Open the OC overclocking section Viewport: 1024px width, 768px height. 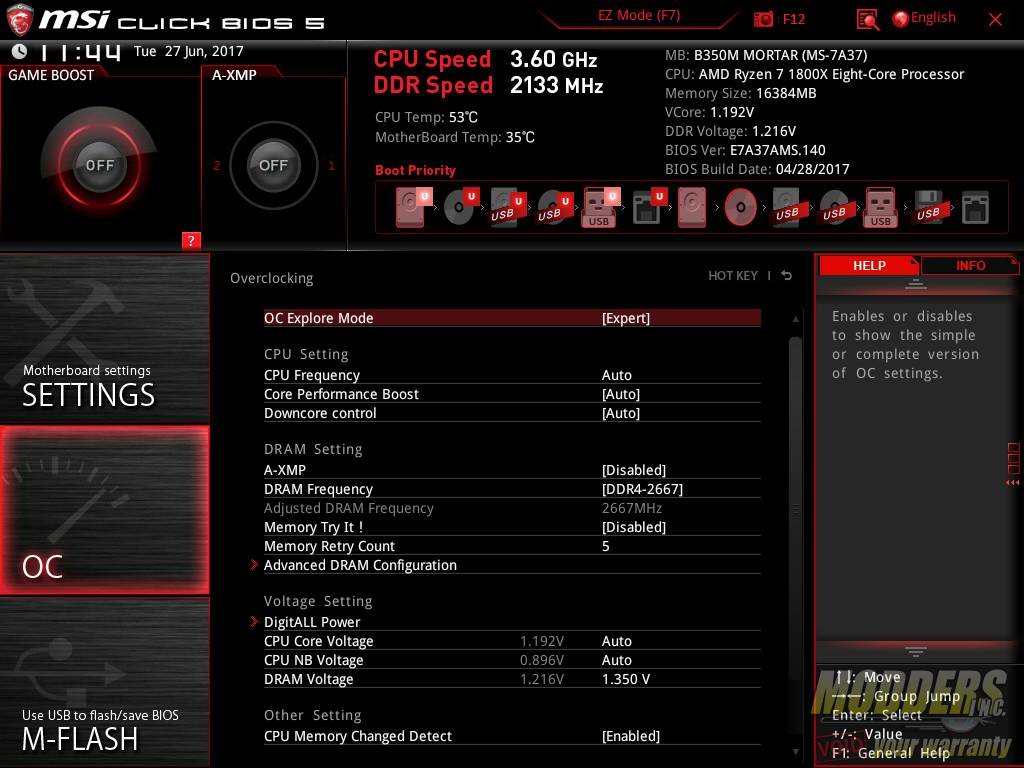pyautogui.click(x=104, y=510)
